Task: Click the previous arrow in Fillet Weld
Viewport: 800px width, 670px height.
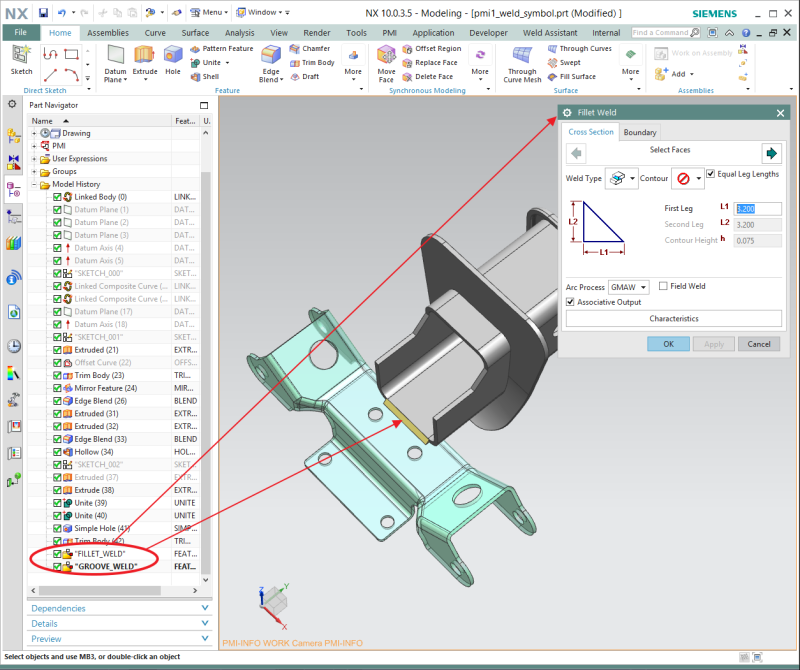Action: [x=577, y=153]
